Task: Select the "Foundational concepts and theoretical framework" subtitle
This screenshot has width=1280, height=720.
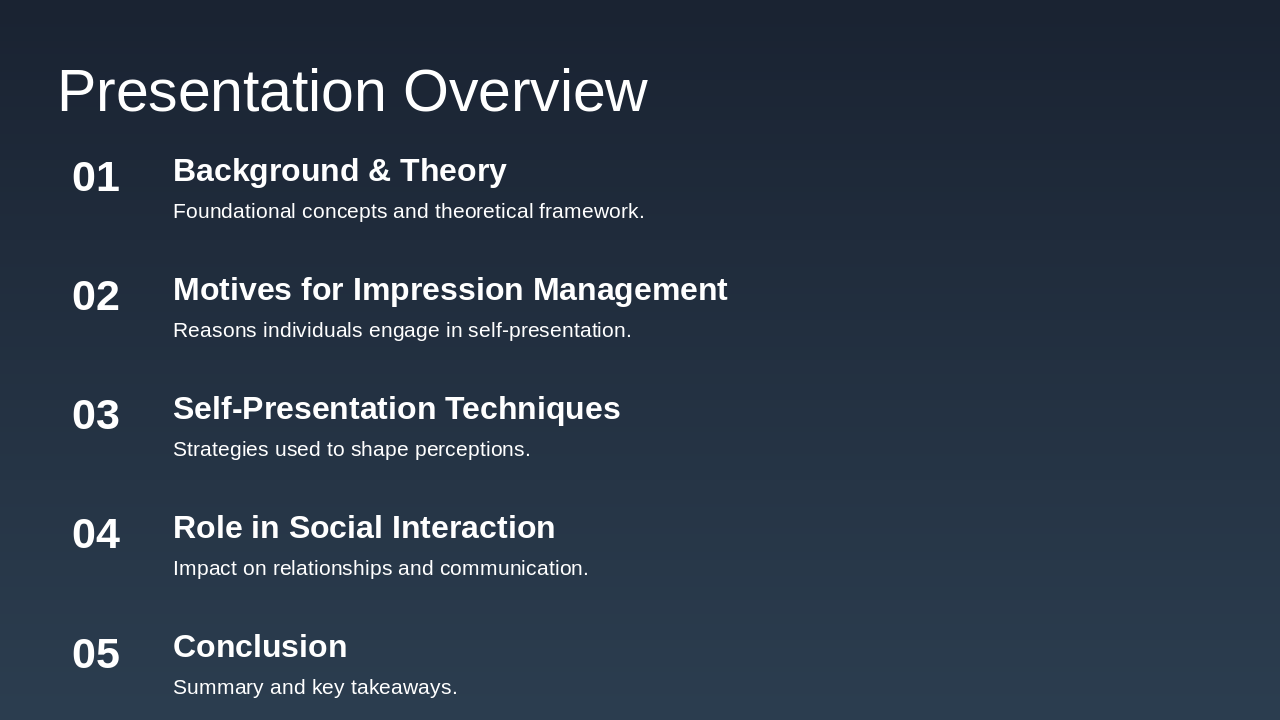Action: click(x=409, y=211)
